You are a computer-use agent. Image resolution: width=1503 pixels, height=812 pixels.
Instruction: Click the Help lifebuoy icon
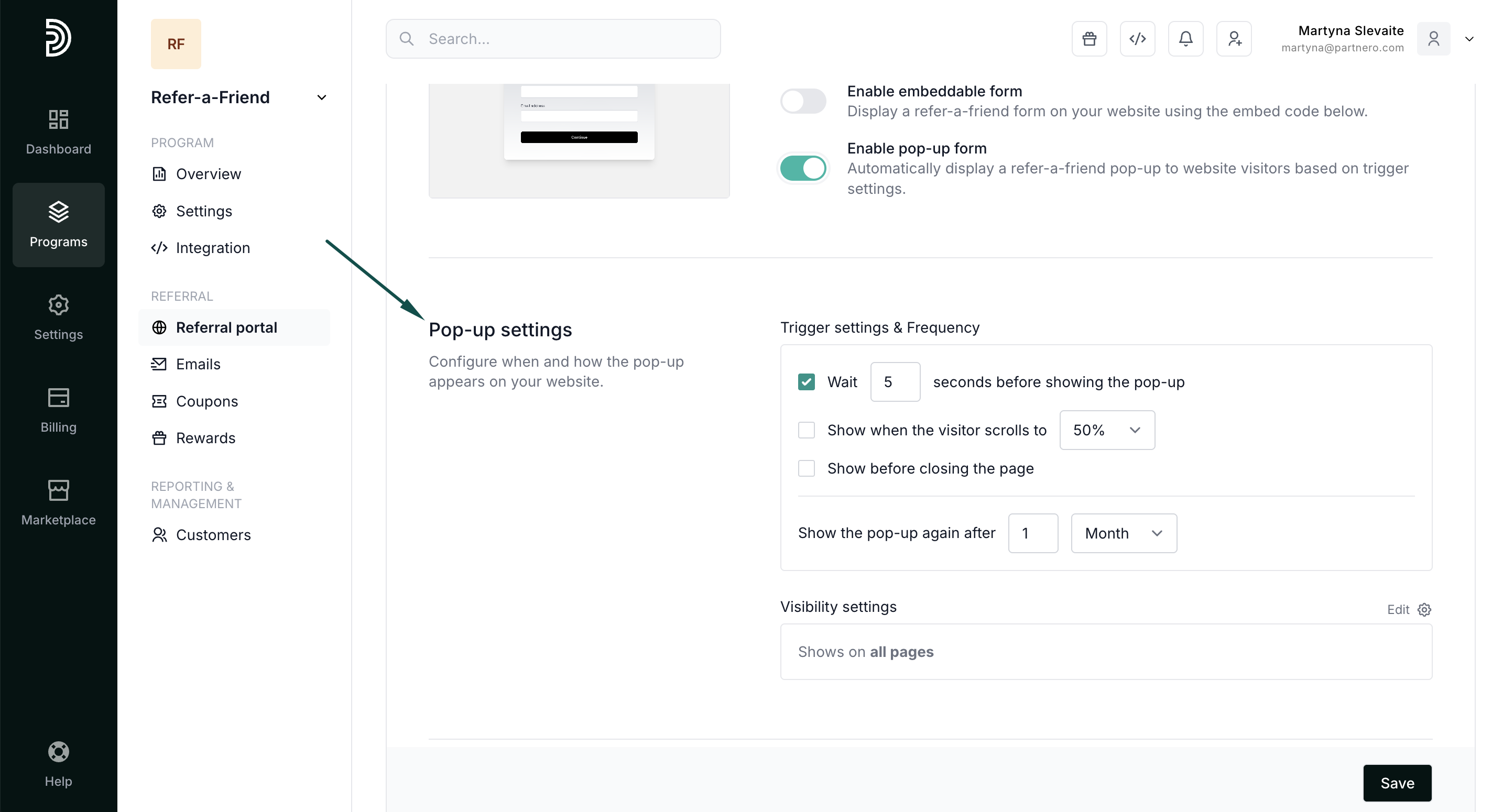pos(58,763)
